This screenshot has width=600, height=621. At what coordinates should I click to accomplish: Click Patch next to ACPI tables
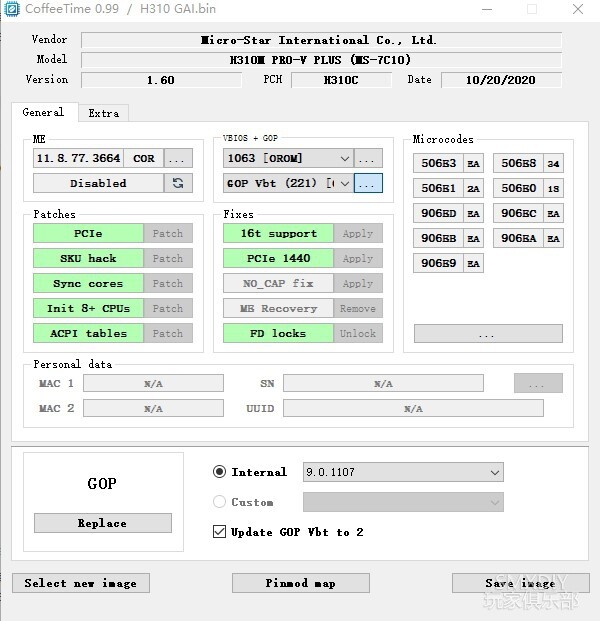tap(168, 333)
